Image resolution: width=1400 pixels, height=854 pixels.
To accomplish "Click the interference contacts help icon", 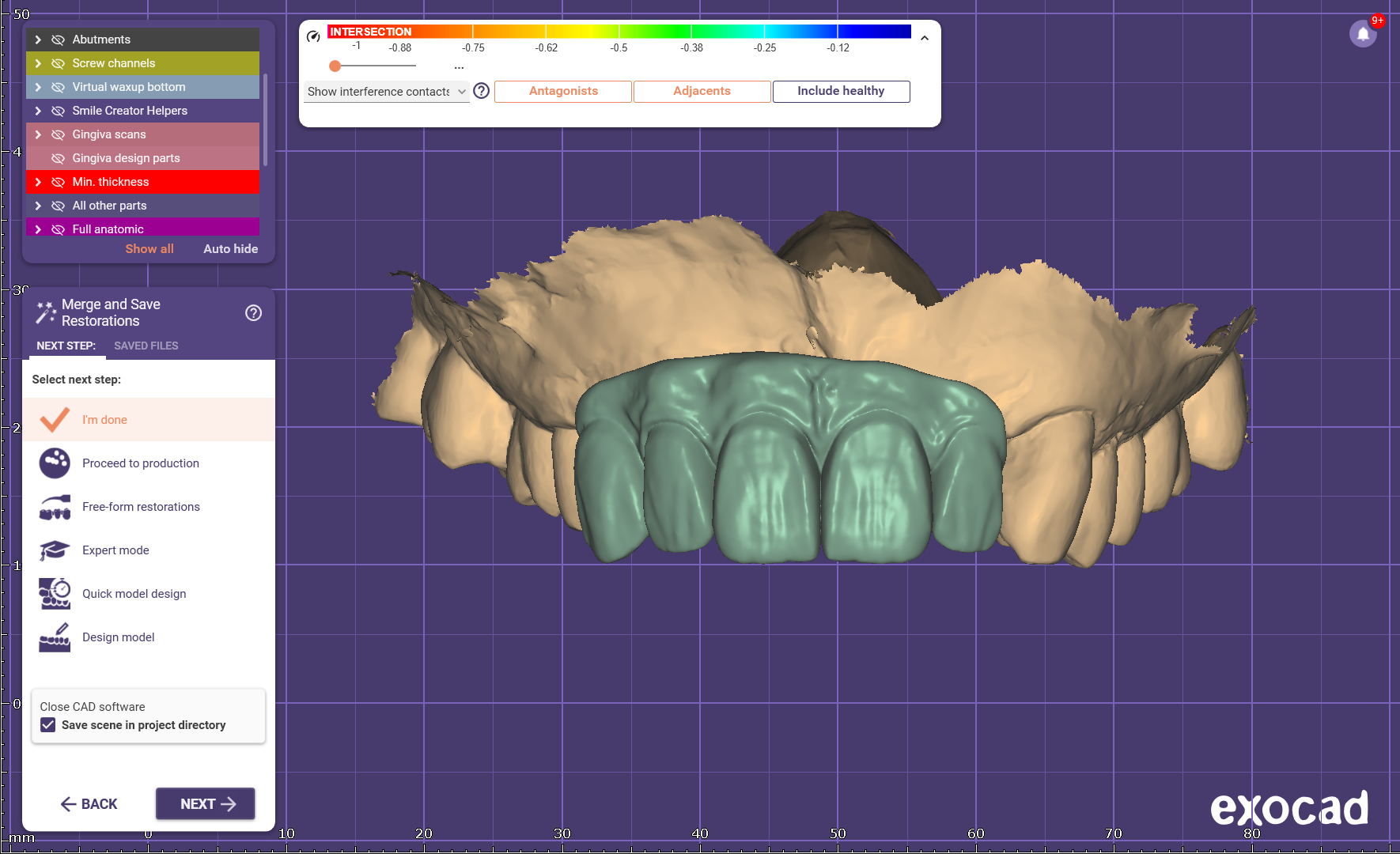I will tap(481, 91).
